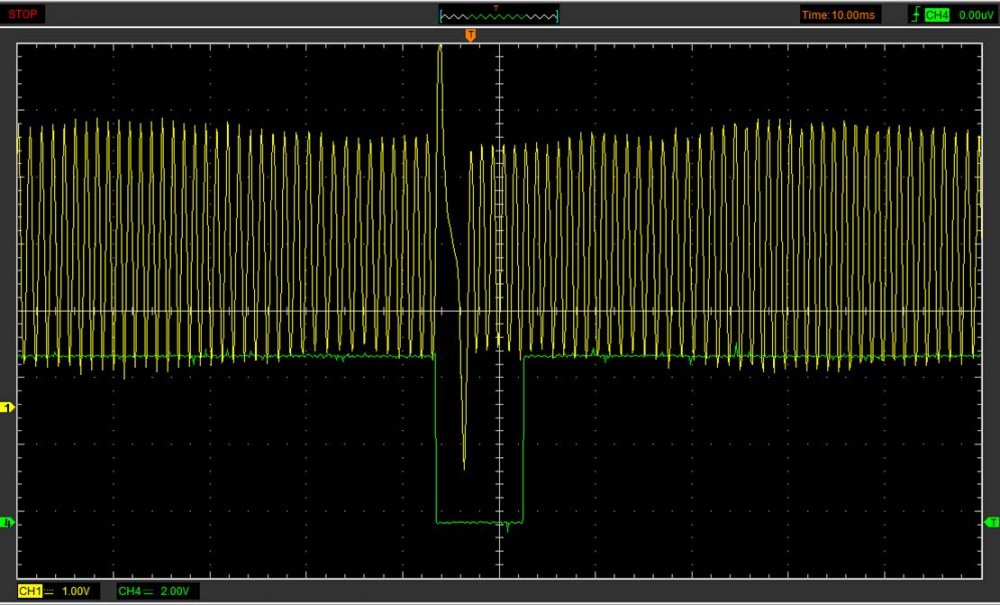Select the green CH4 ground level marker
This screenshot has height=605, width=1000.
pyautogui.click(x=9, y=522)
